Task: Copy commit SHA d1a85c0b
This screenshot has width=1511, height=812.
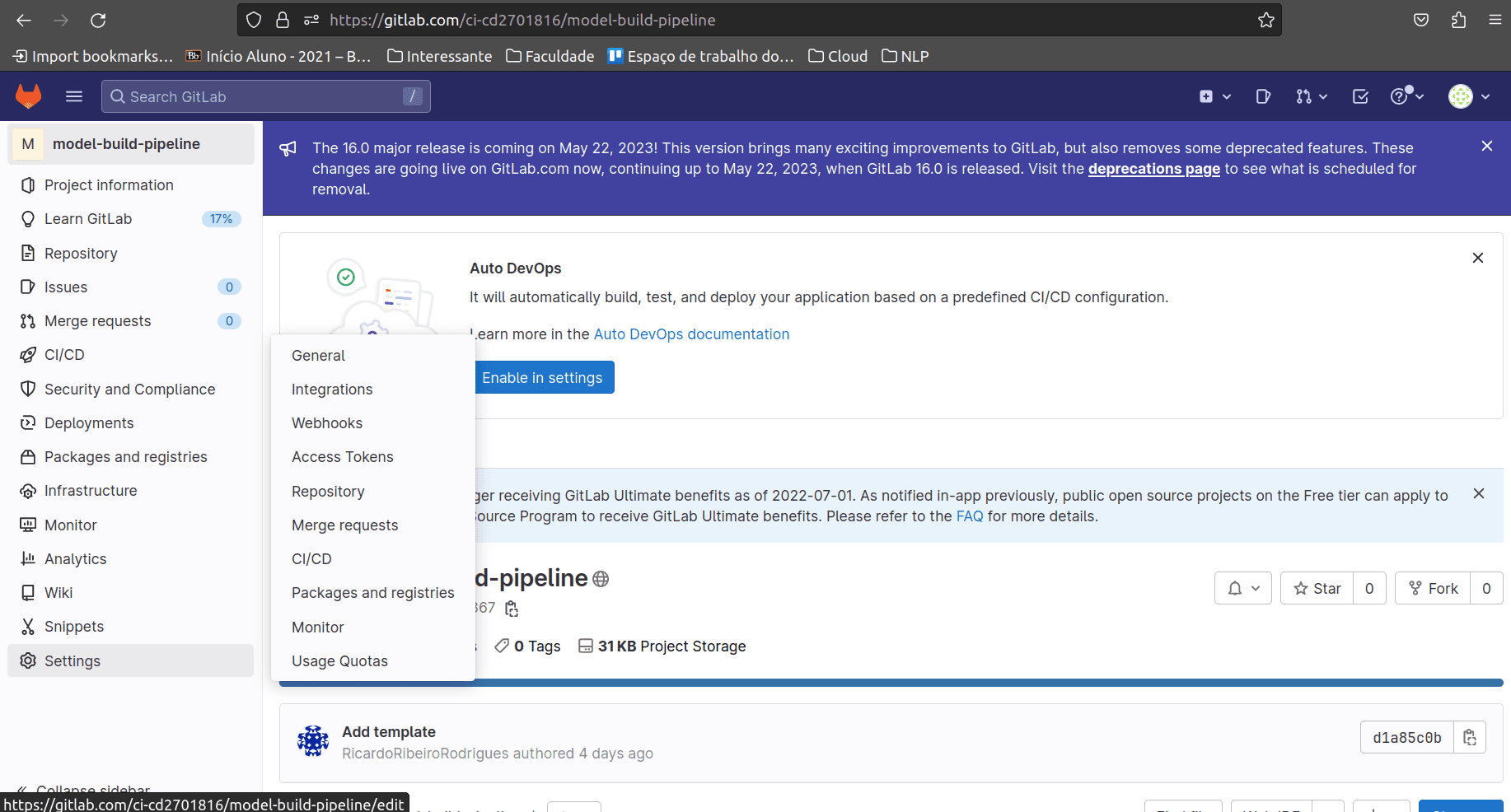Action: pyautogui.click(x=1470, y=737)
